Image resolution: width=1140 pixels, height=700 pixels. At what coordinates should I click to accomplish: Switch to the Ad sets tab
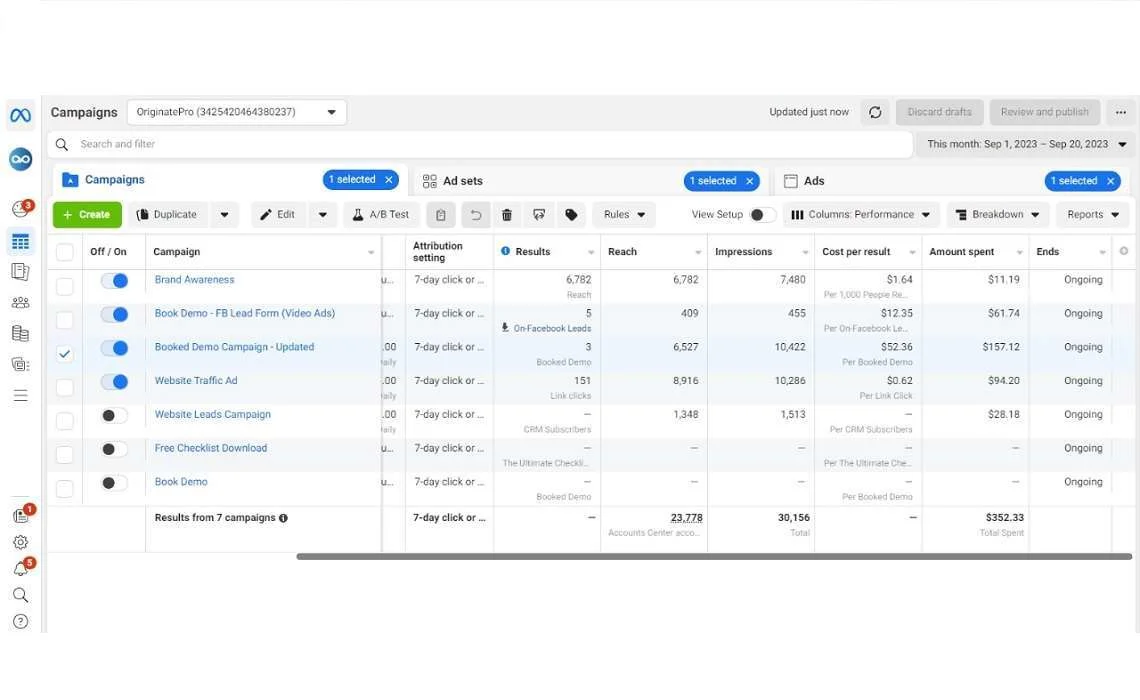click(463, 181)
